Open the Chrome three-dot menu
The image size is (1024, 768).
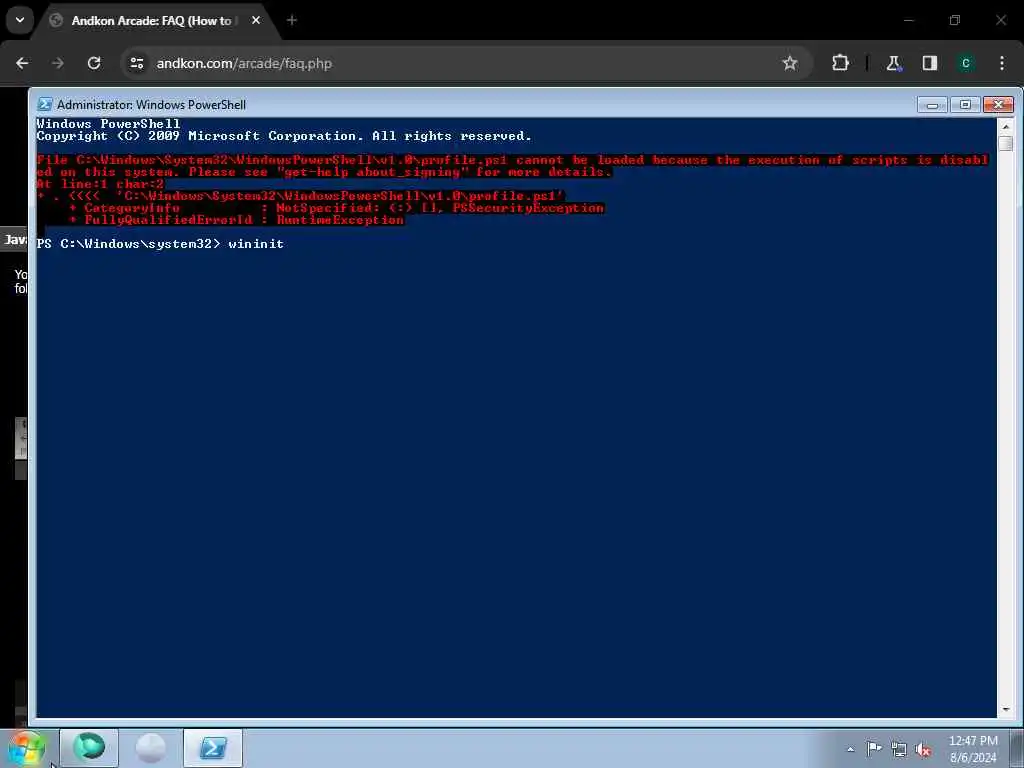pyautogui.click(x=1002, y=63)
